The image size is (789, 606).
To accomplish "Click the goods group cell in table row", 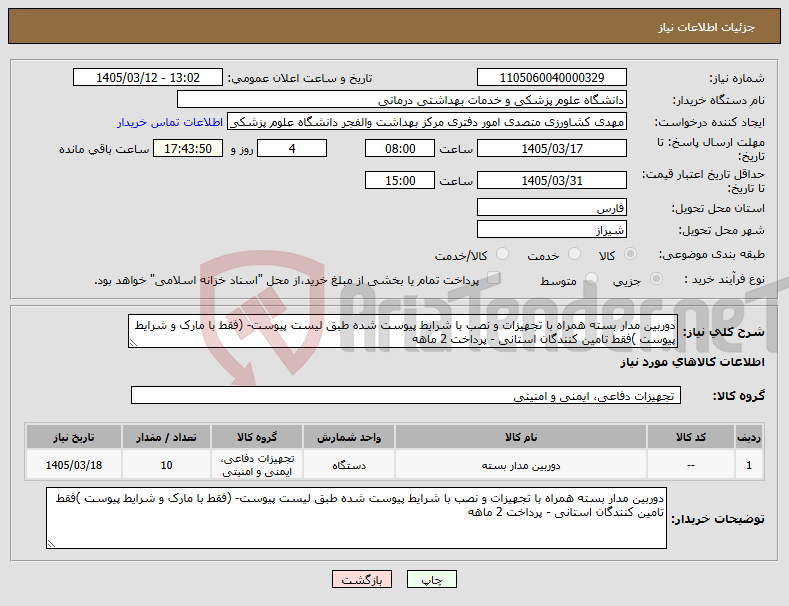I will click(257, 465).
